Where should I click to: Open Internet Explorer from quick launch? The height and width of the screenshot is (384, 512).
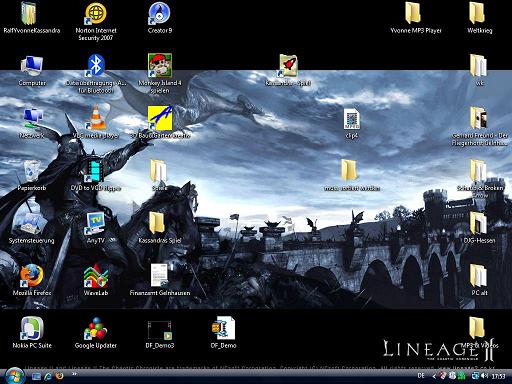[48, 376]
